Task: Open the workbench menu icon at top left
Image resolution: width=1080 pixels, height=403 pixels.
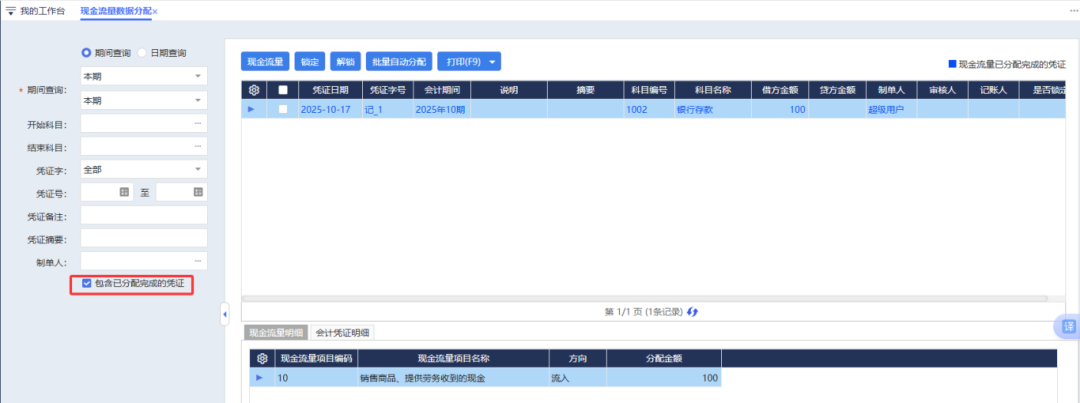Action: 10,11
